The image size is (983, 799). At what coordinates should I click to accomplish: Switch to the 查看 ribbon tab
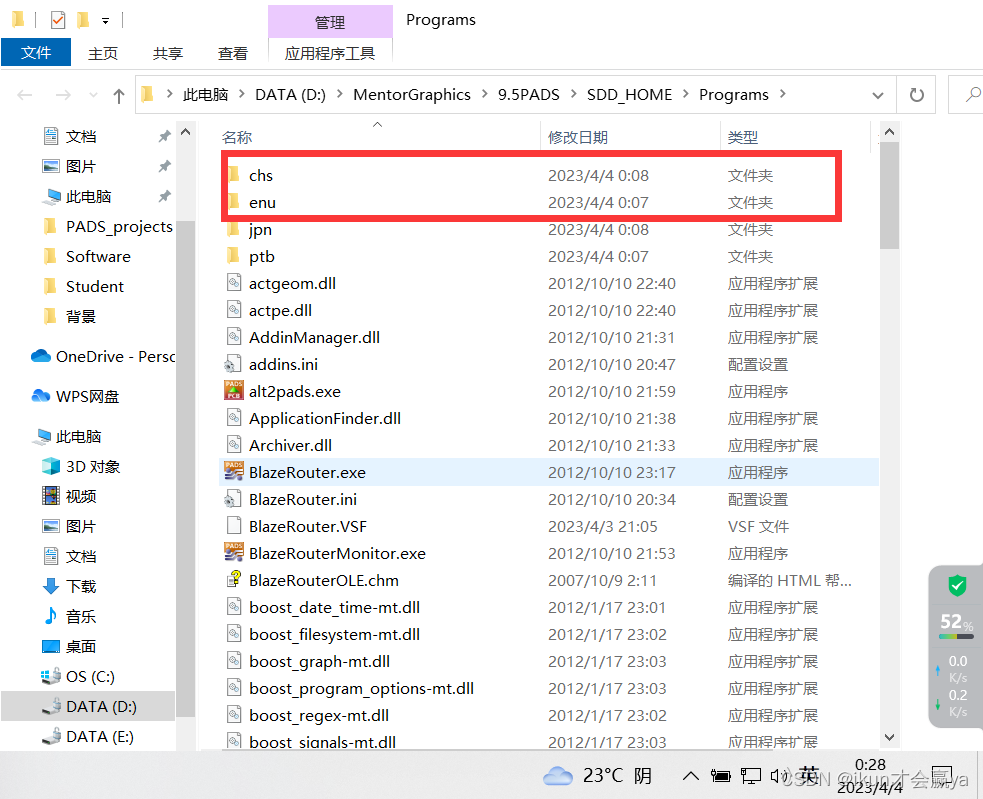(x=232, y=53)
